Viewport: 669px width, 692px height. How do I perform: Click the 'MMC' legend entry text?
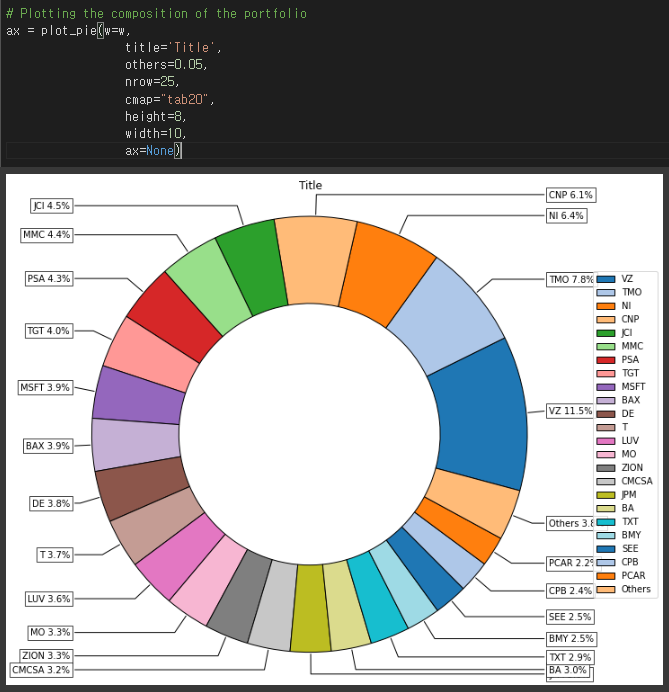tap(632, 346)
